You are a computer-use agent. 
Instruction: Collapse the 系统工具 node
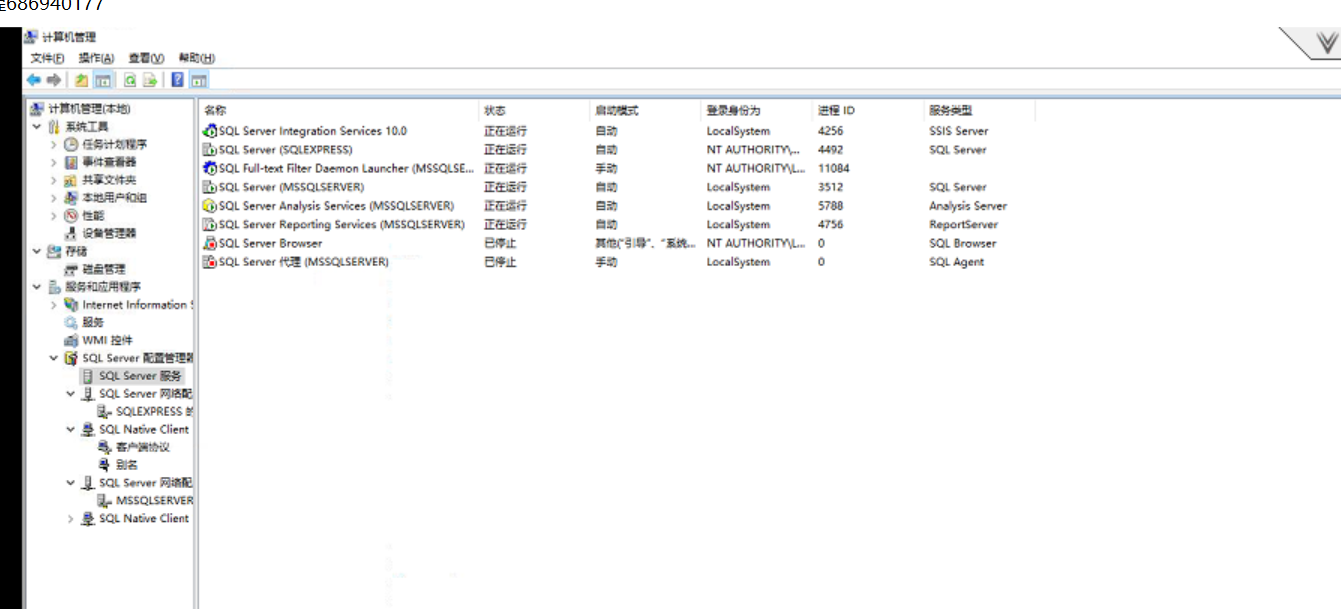click(x=37, y=127)
